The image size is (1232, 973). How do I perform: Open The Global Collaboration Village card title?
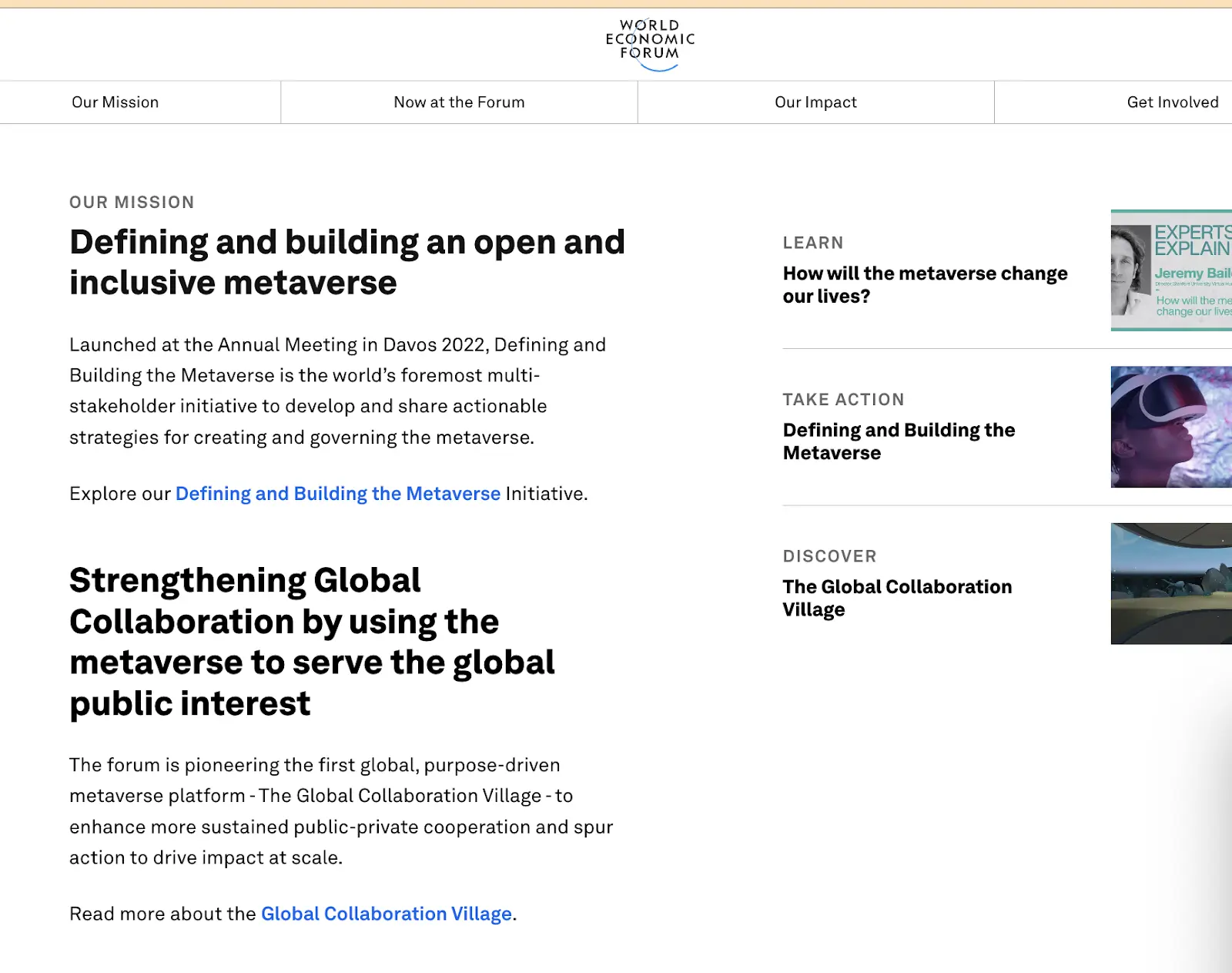click(897, 598)
